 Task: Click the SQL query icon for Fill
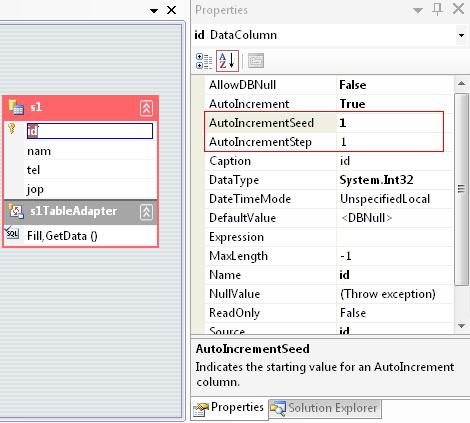point(12,233)
